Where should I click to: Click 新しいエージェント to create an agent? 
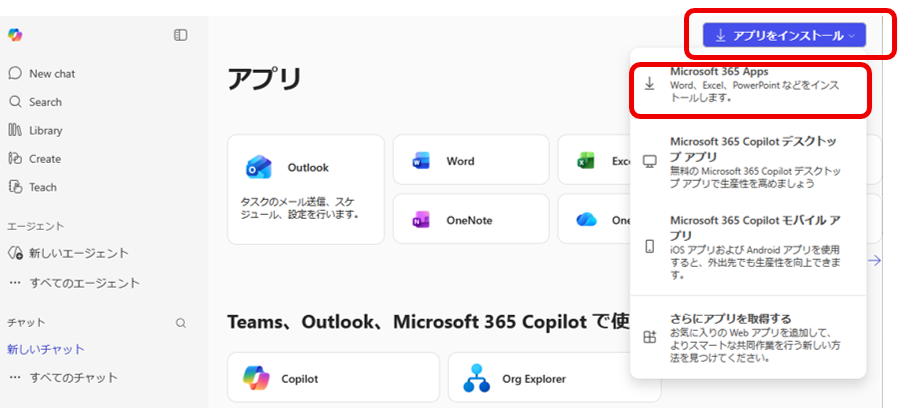pyautogui.click(x=78, y=253)
